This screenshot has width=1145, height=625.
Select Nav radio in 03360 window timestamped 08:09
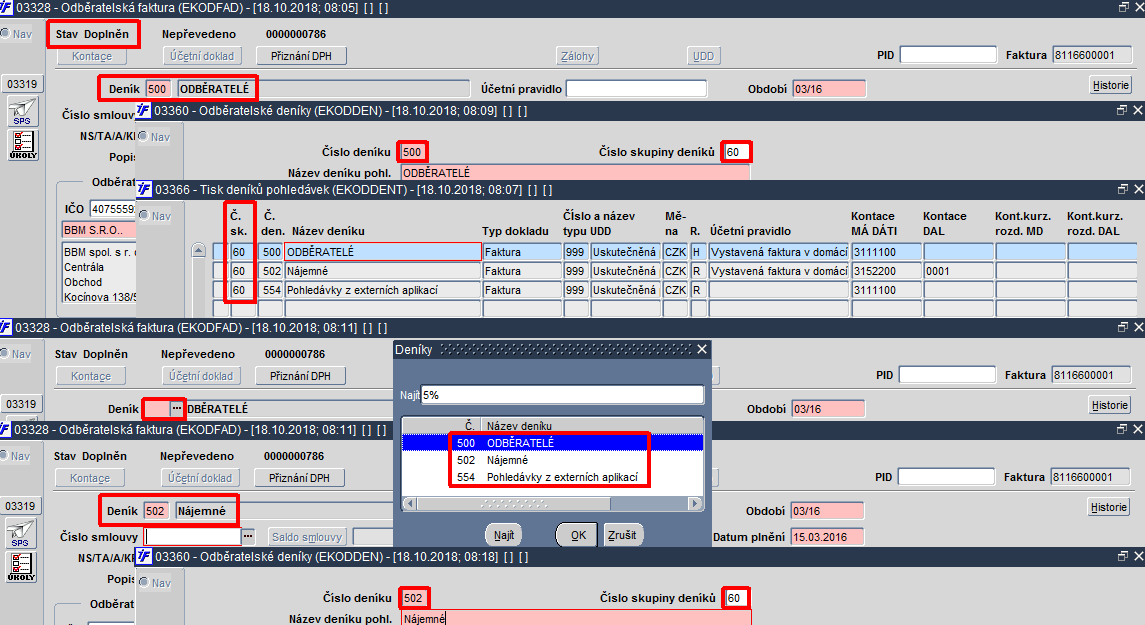coord(143,137)
